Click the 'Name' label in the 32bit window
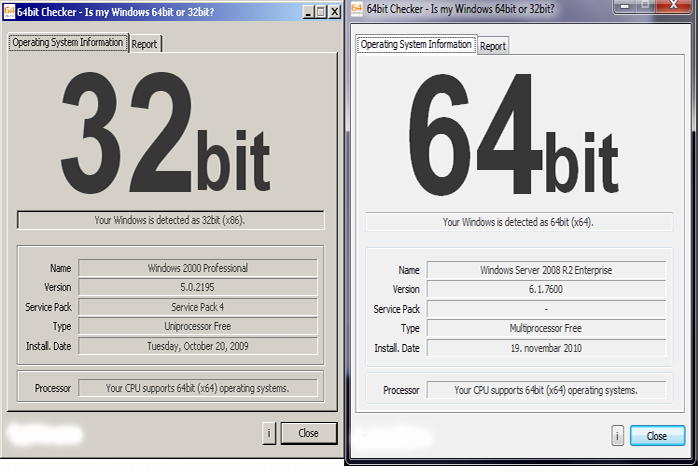This screenshot has width=700, height=472. pyautogui.click(x=60, y=268)
